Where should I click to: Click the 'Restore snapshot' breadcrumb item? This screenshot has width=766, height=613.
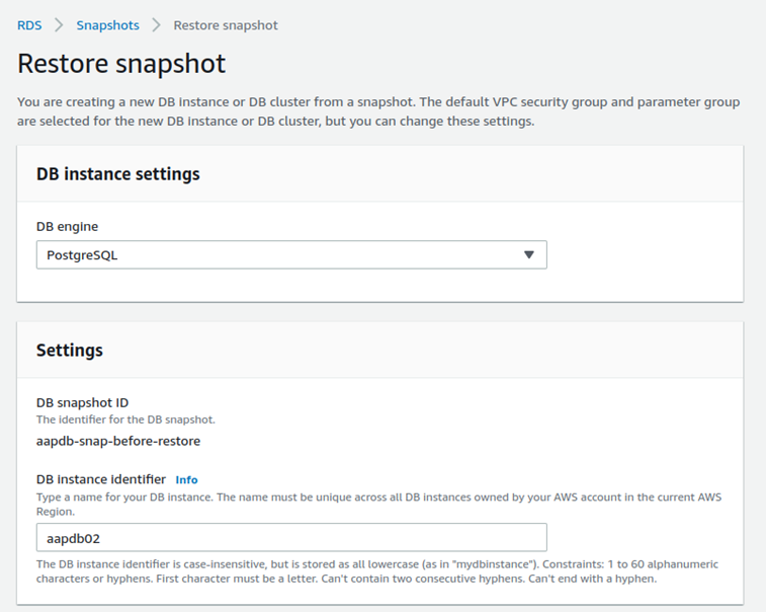pos(225,25)
